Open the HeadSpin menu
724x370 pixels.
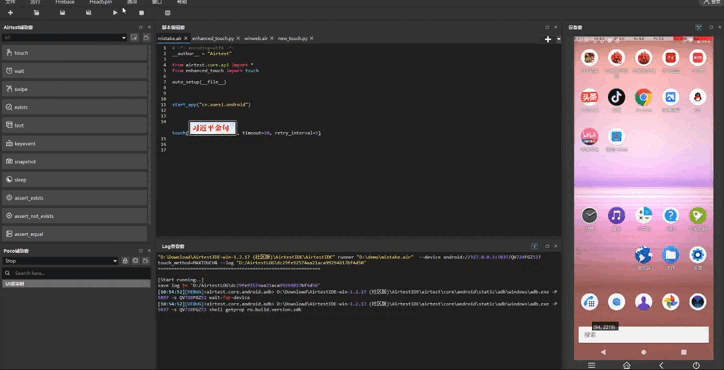click(100, 2)
